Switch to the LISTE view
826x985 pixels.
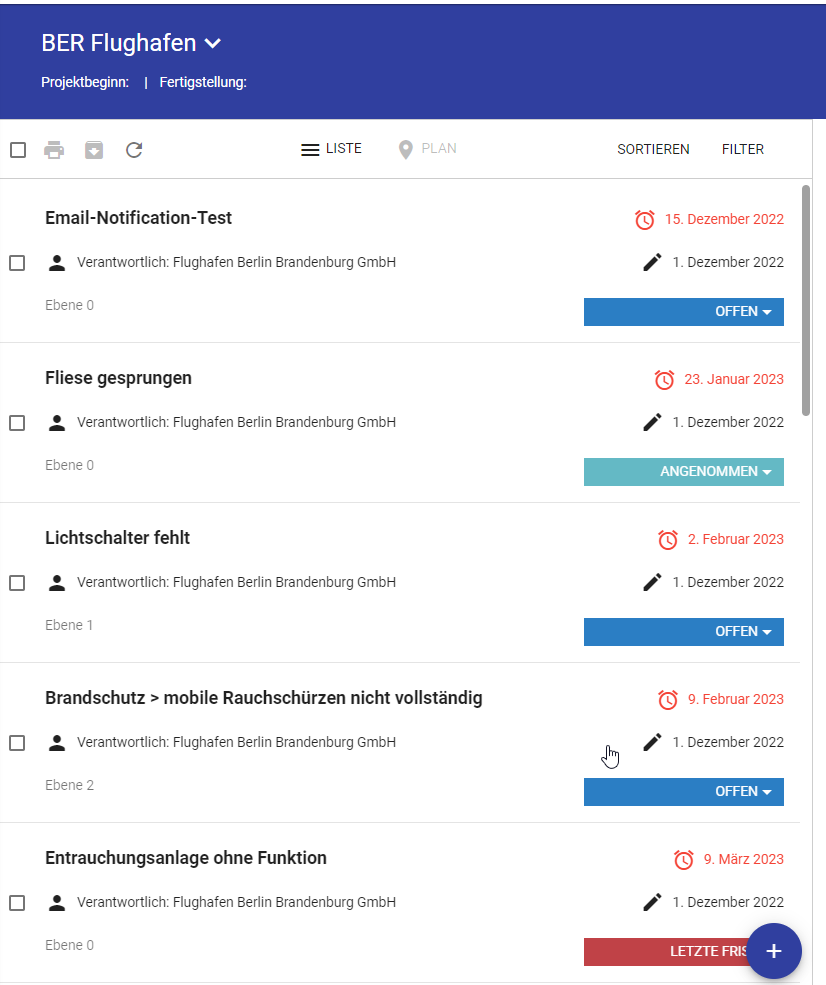pos(332,149)
